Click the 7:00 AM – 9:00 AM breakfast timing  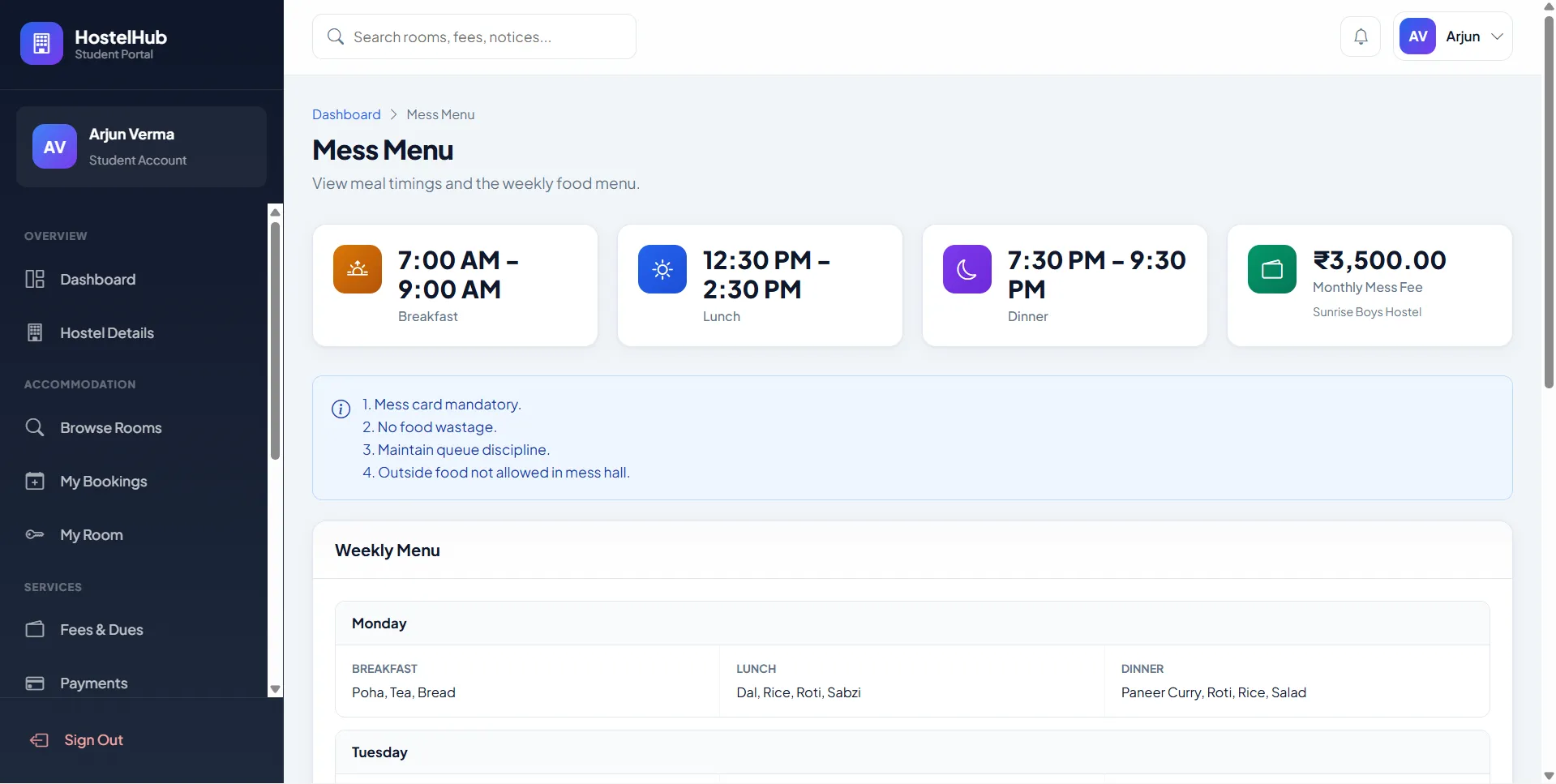(458, 274)
